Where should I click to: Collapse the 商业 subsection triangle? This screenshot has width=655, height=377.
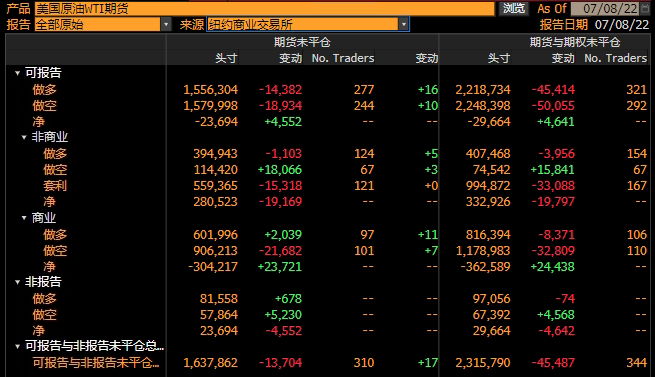tap(24, 218)
